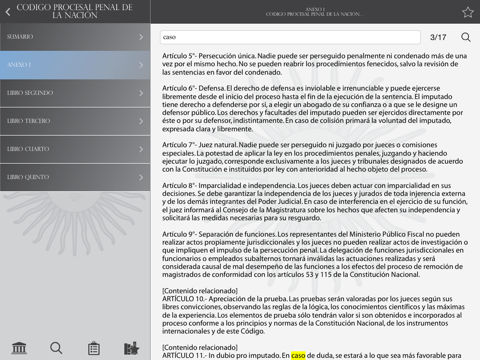
Task: Open the search tool in bottom bar
Action: 56,348
